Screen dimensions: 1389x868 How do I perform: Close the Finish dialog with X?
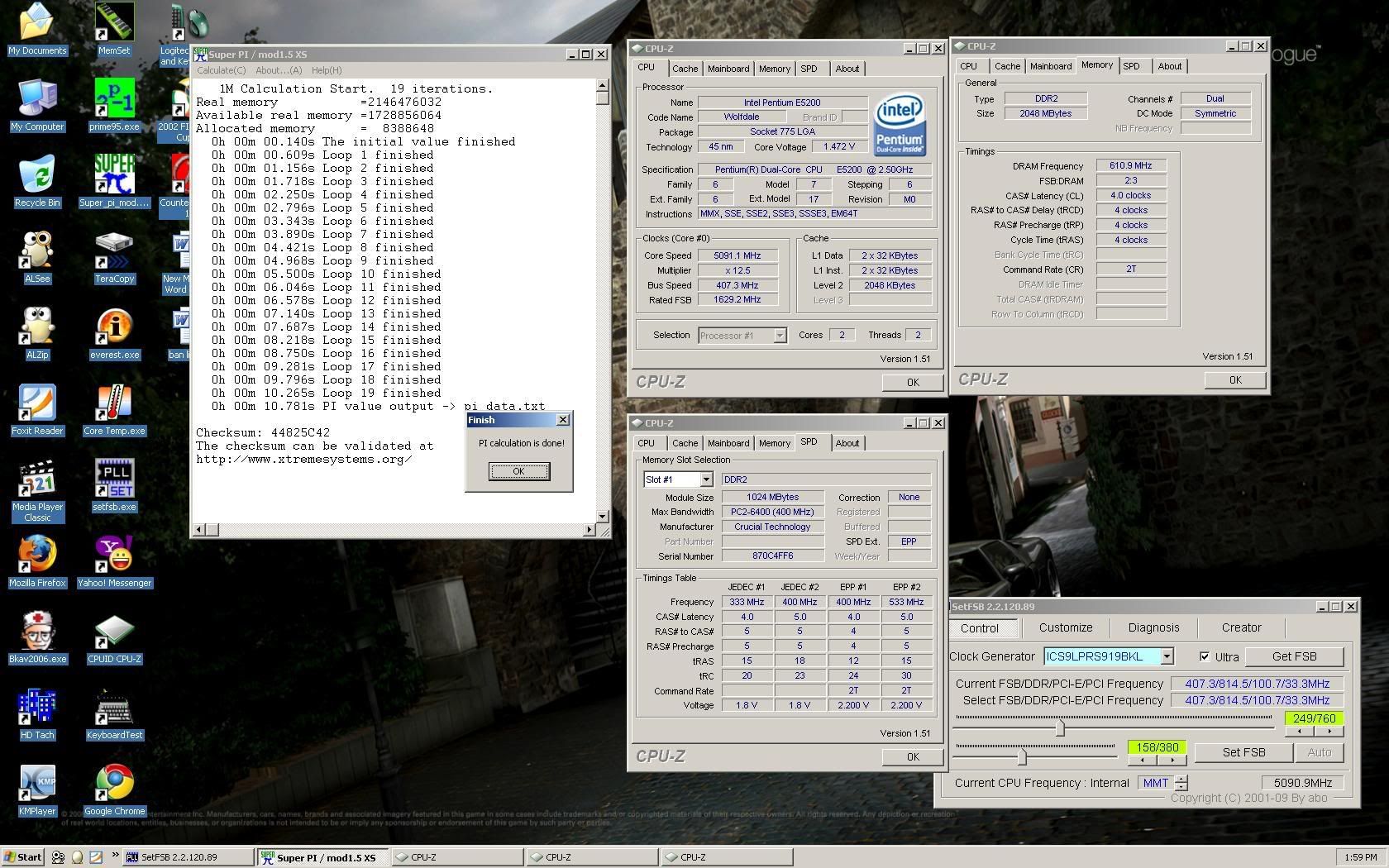pyautogui.click(x=563, y=420)
